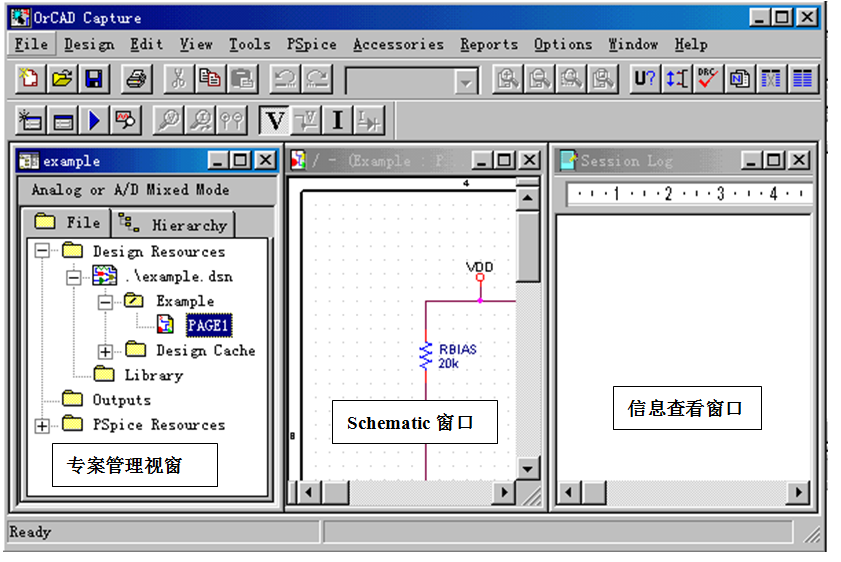Collapse the Design Resources folder
Viewport: 841px width, 562px height.
pyautogui.click(x=42, y=250)
